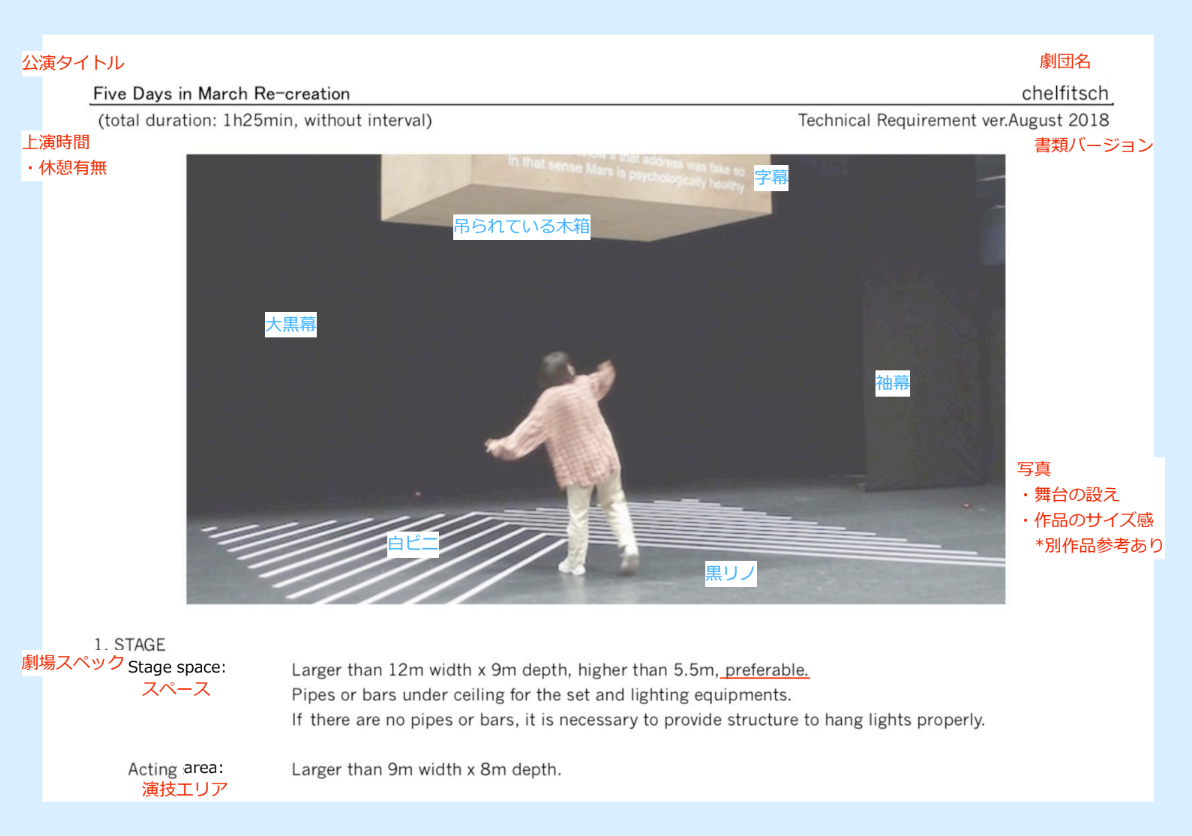Viewport: 1192px width, 836px height.
Task: Click the 上演時間 red label
Action: point(56,143)
